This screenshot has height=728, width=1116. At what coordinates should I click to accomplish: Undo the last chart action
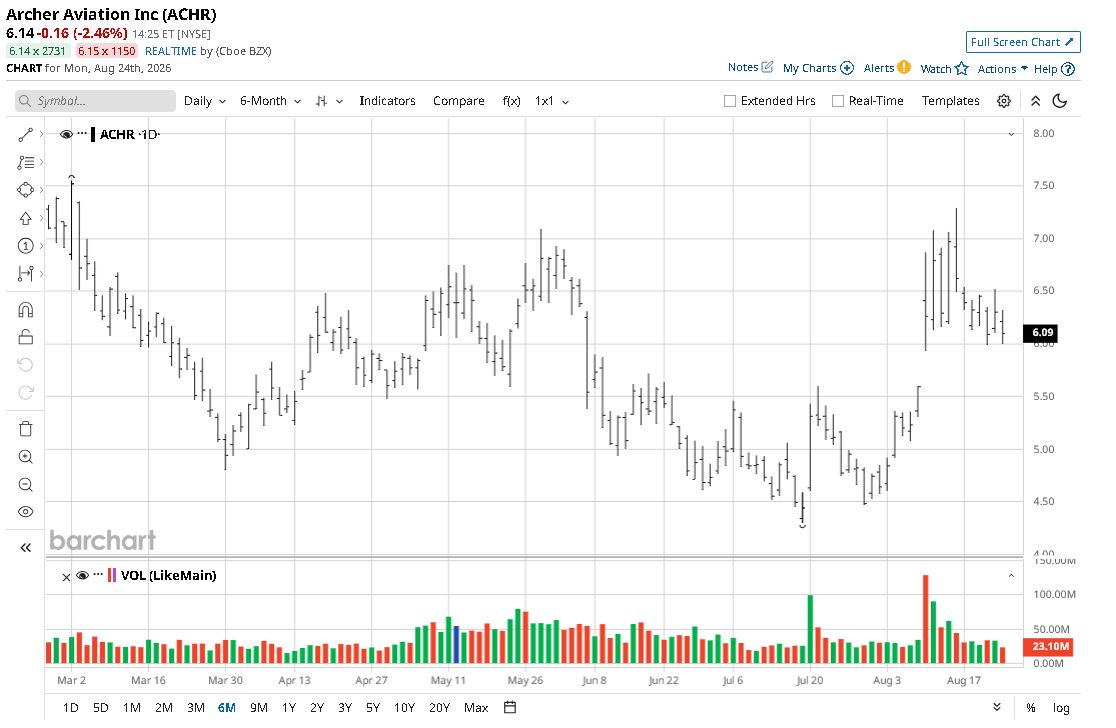point(26,365)
